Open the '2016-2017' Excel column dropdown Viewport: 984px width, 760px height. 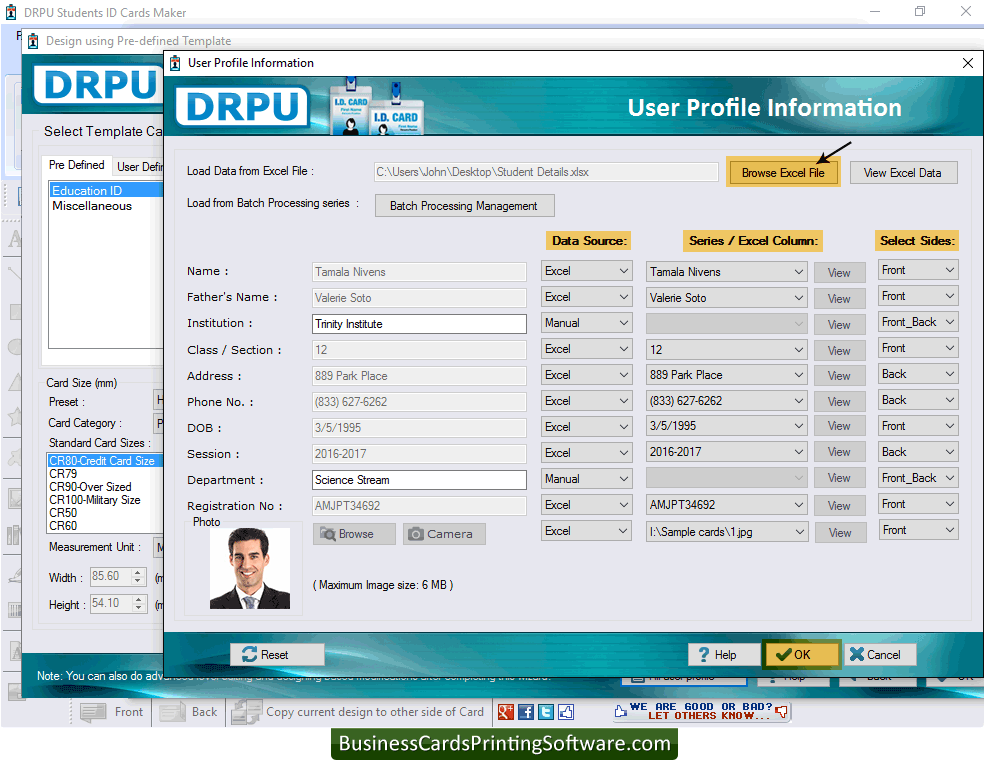tap(726, 452)
